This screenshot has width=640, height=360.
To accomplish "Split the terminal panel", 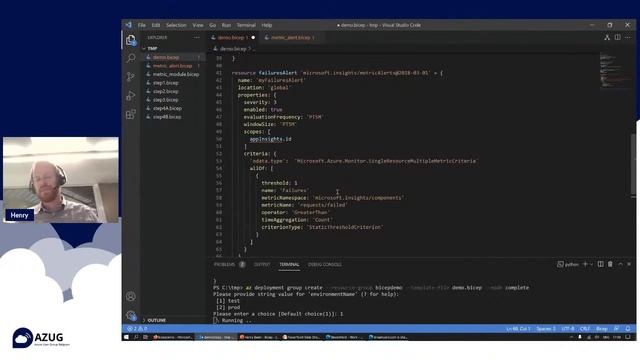I will (x=600, y=264).
